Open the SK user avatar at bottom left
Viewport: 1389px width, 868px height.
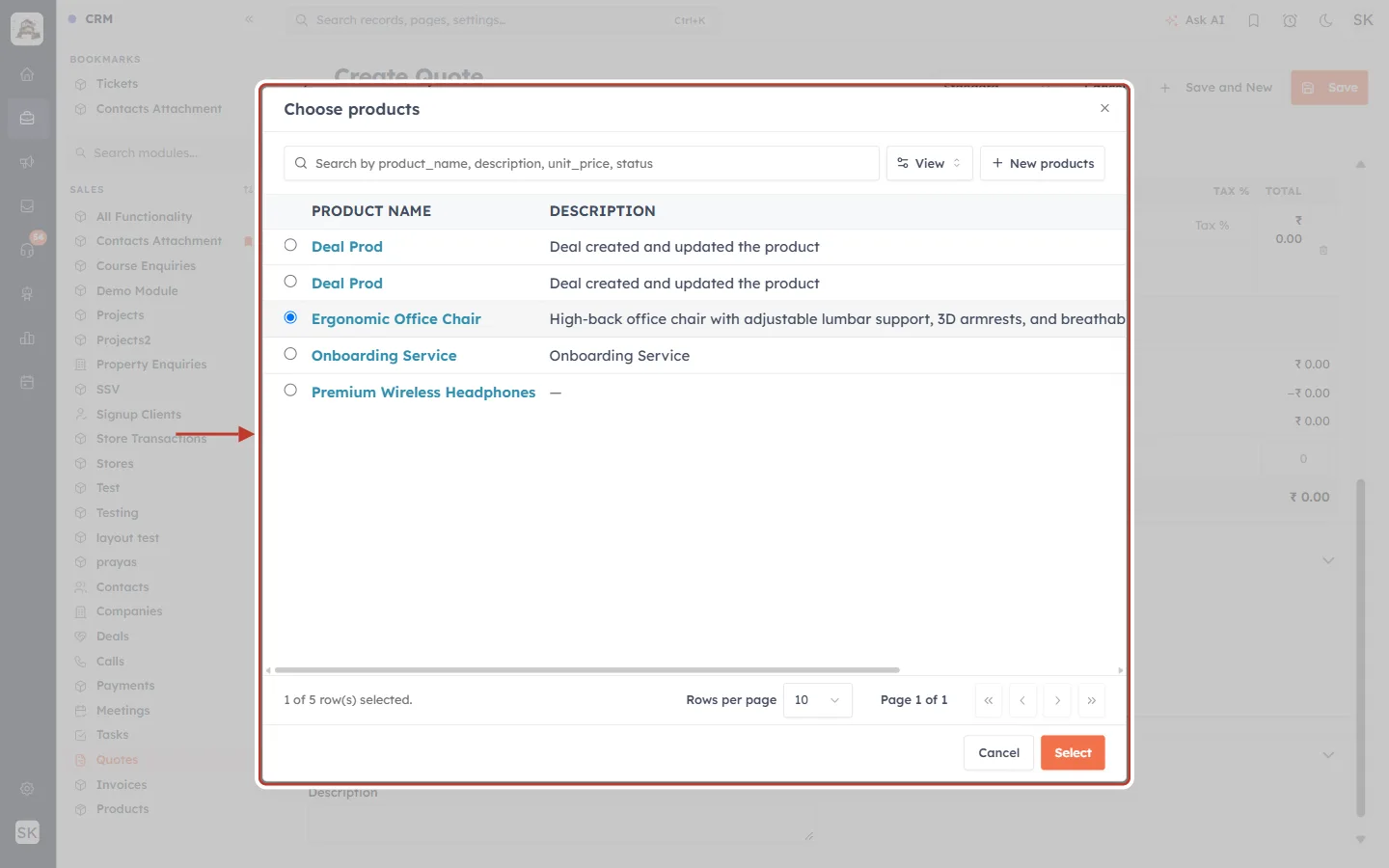coord(27,832)
